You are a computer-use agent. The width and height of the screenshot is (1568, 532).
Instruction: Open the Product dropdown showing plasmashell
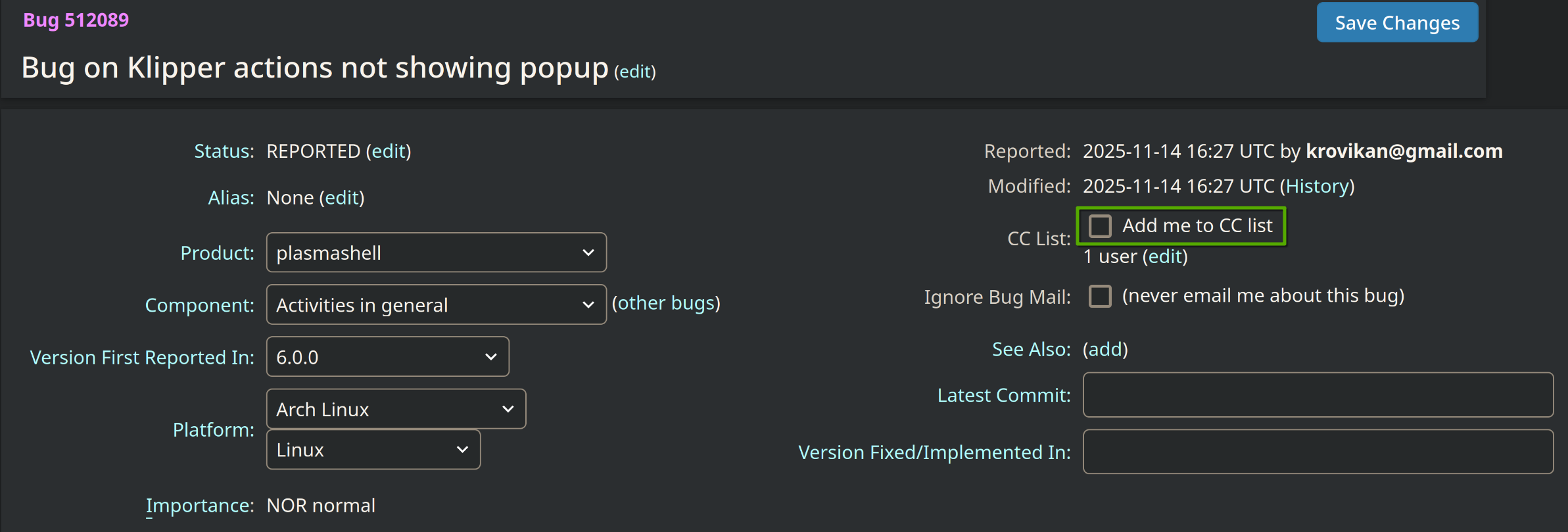pyautogui.click(x=436, y=253)
